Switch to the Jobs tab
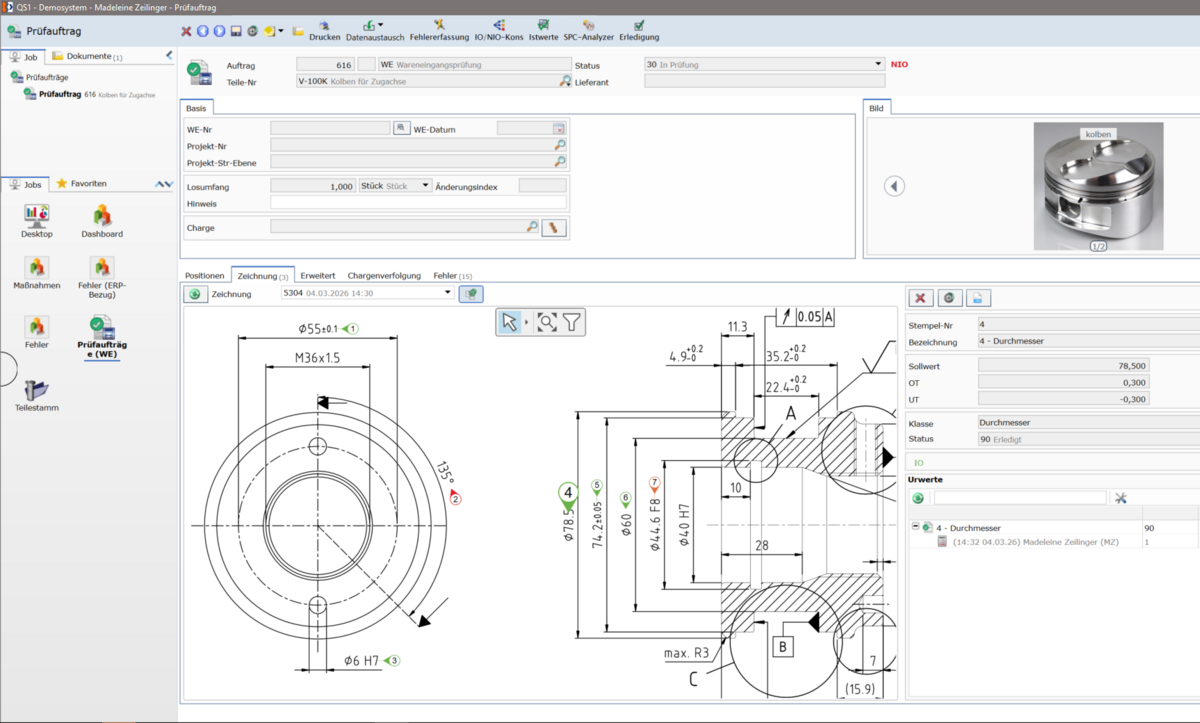This screenshot has height=723, width=1200. click(x=25, y=184)
